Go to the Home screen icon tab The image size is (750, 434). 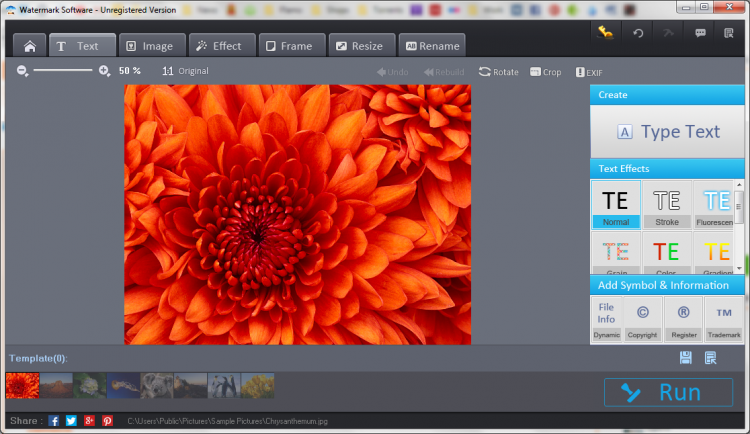30,45
